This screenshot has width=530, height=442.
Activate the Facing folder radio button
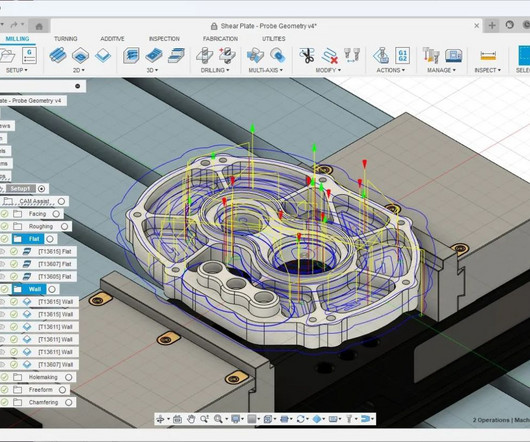56,214
